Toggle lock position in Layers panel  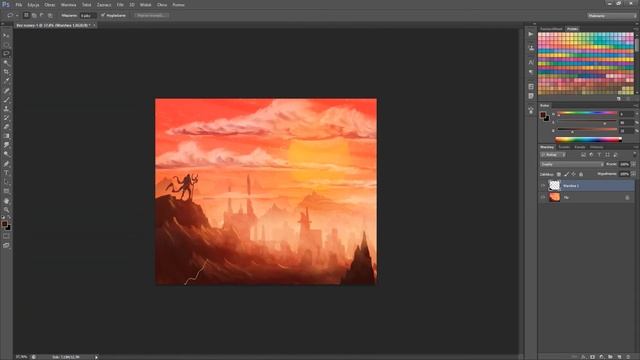573,174
